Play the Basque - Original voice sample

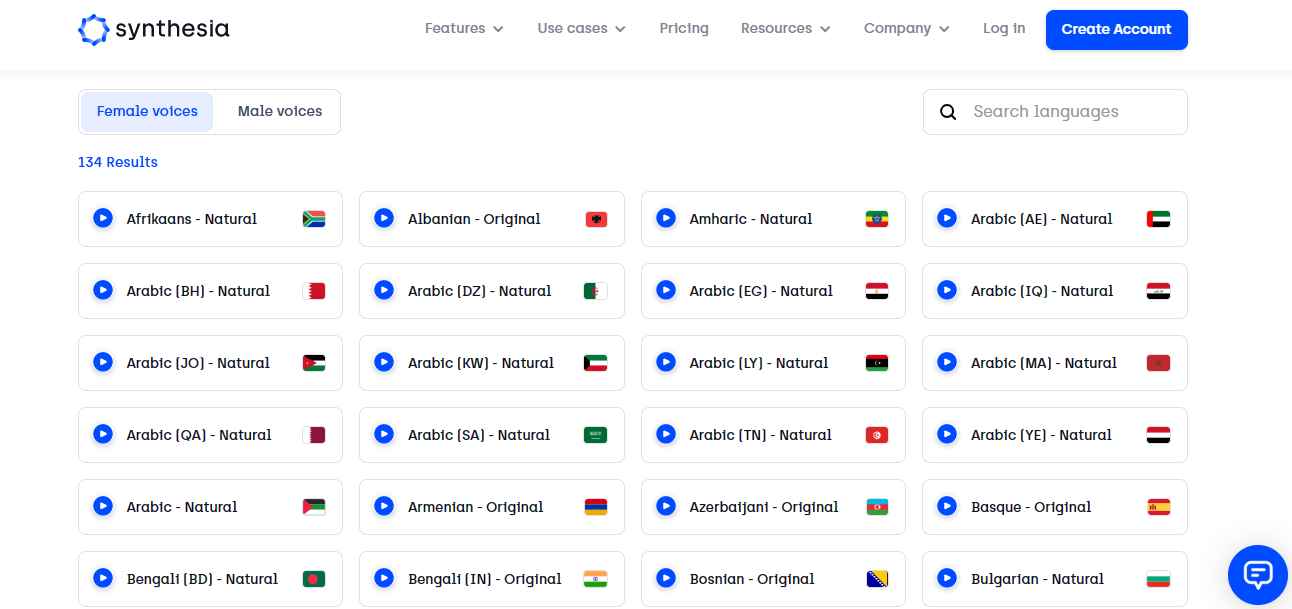(947, 506)
